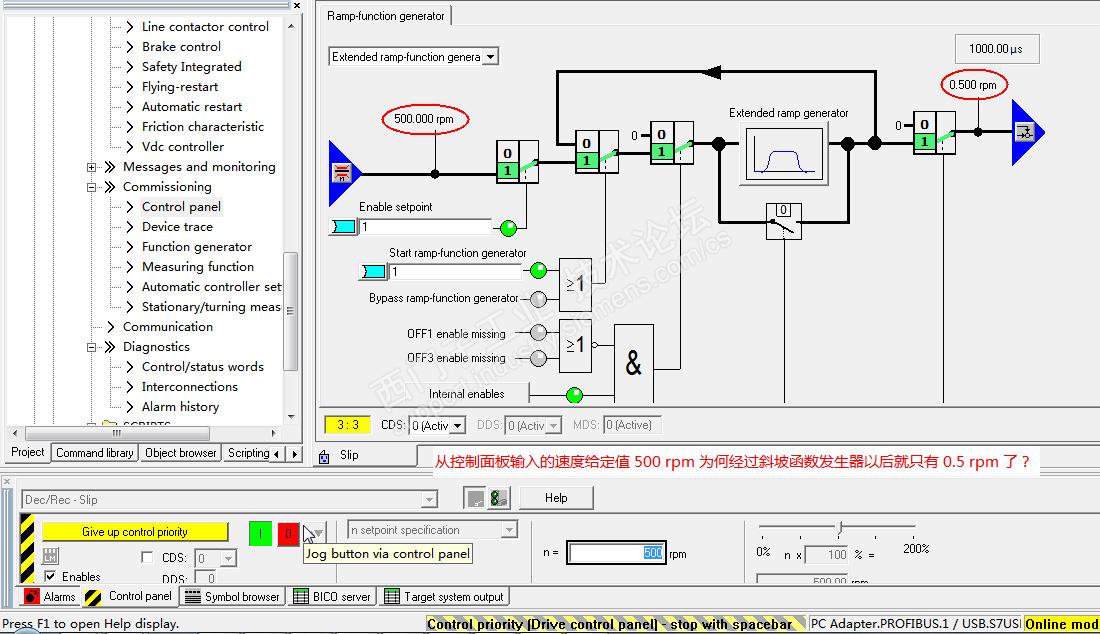Click the AND logic gate block
Viewport: 1100px width, 634px height.
(x=633, y=363)
